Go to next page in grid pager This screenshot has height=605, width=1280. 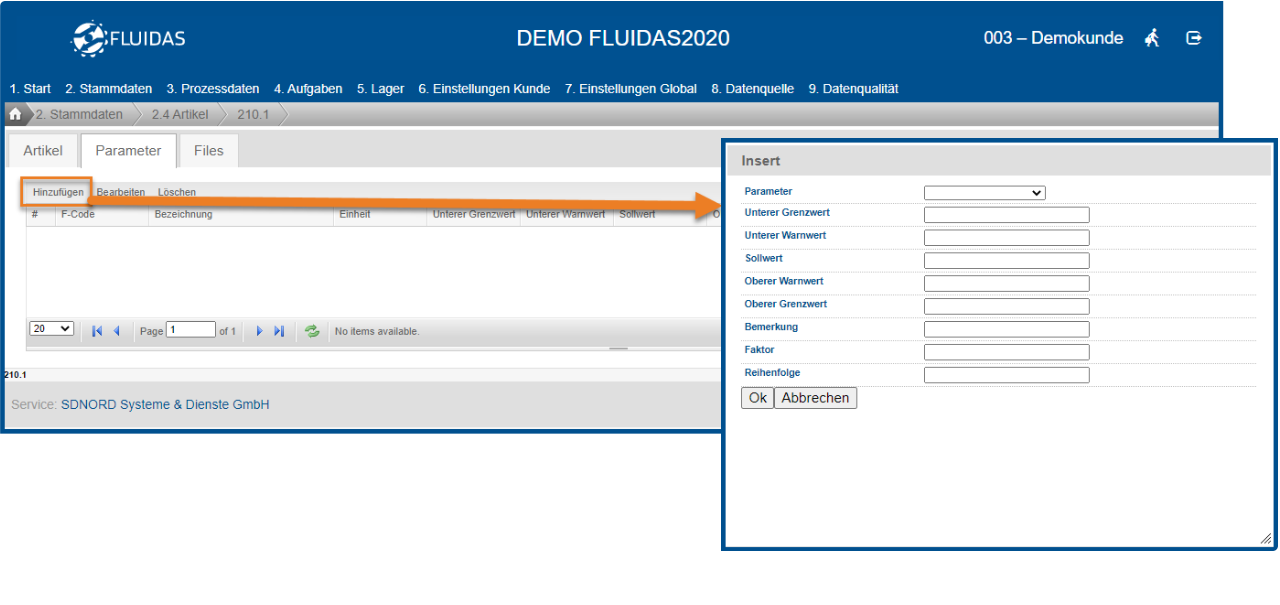pyautogui.click(x=260, y=331)
